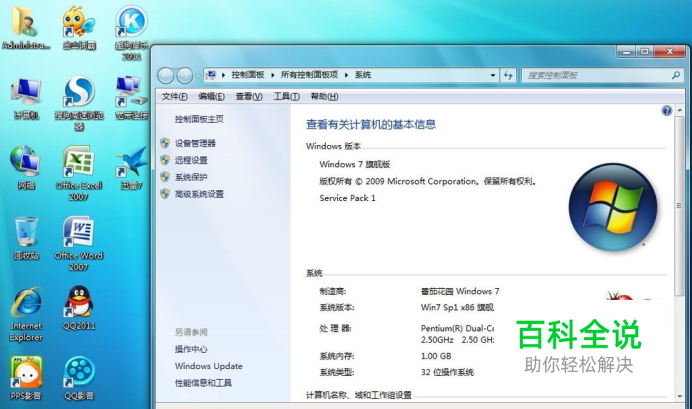The height and width of the screenshot is (409, 692).
Task: Launch QQ影音 desktop shortcut
Action: (79, 378)
